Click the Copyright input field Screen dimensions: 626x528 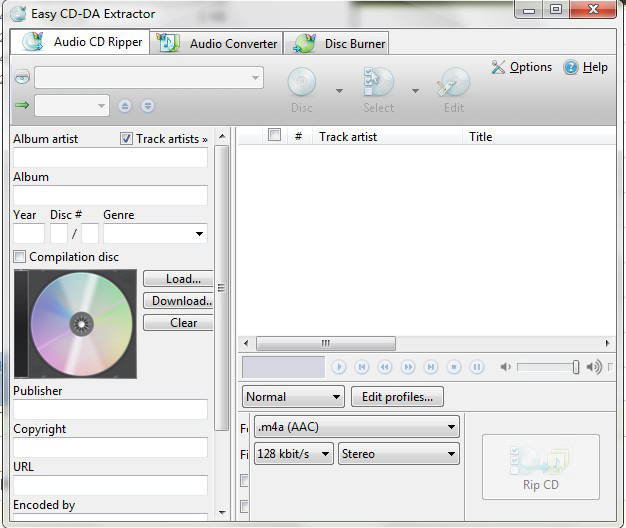click(111, 447)
